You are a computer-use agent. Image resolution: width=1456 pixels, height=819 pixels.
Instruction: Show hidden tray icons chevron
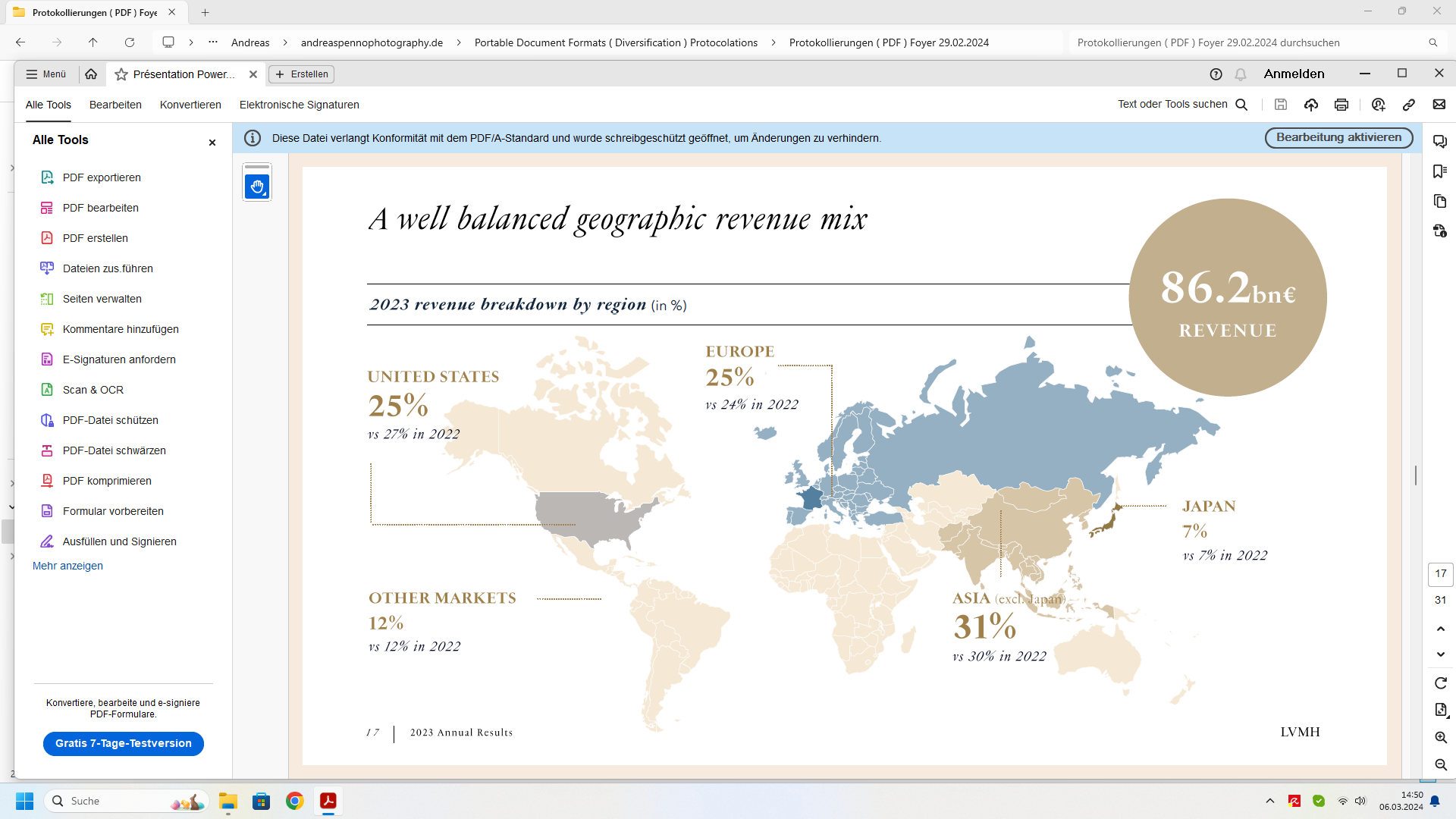click(1270, 801)
